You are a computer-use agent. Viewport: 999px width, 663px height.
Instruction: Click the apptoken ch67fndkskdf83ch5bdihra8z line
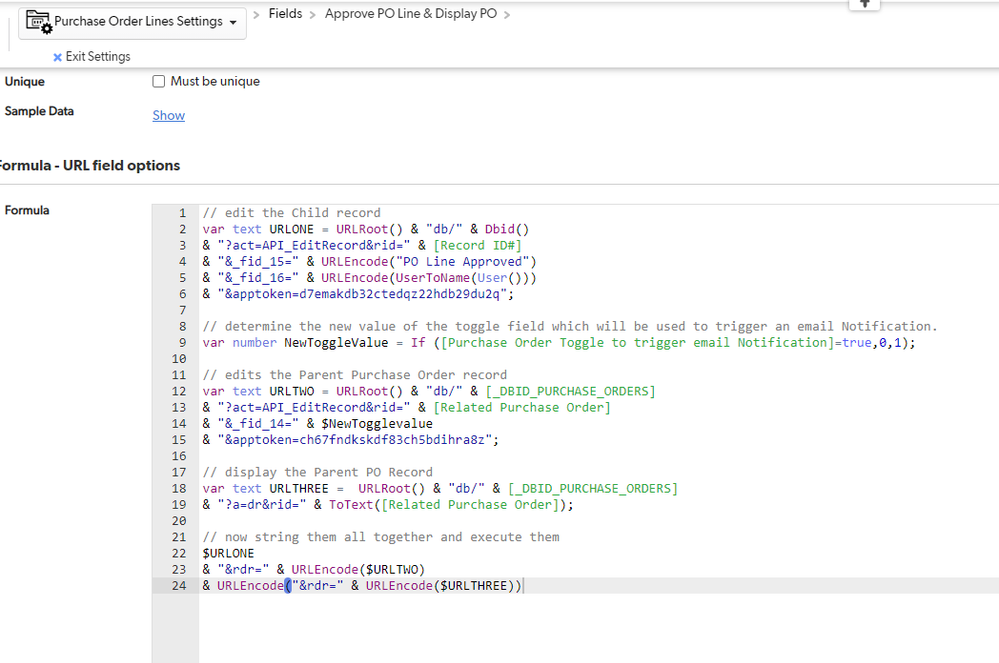351,440
